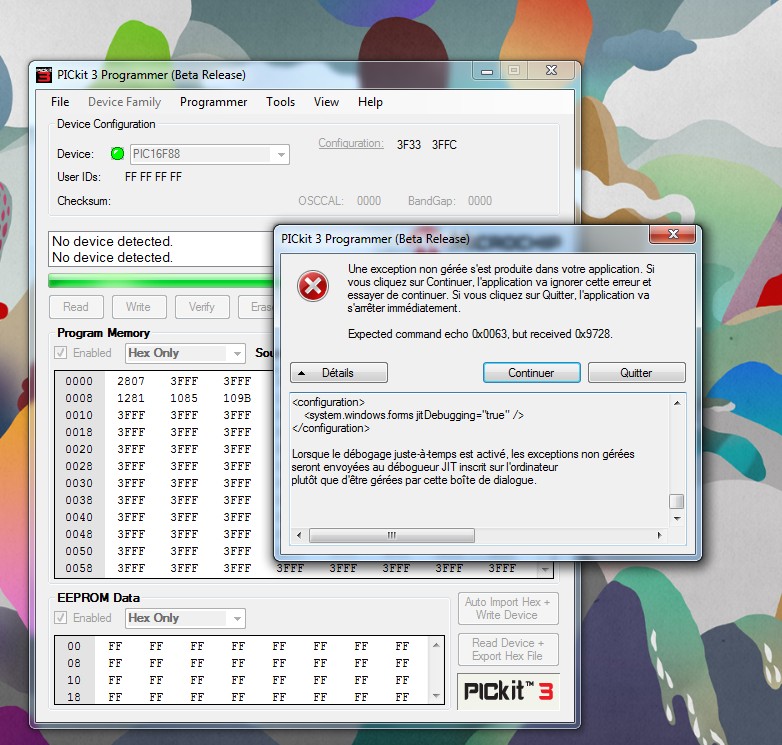Click the green progress bar

(x=161, y=281)
